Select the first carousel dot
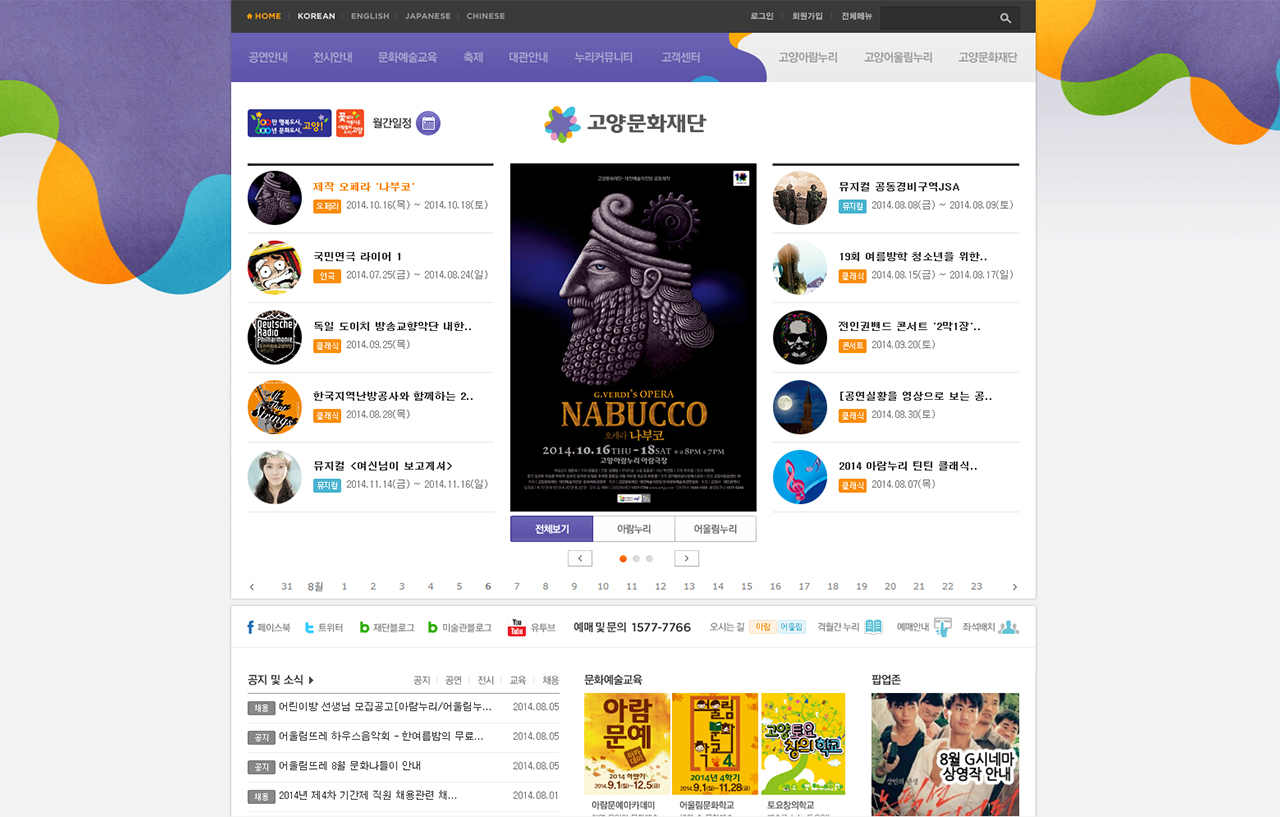 [x=623, y=559]
